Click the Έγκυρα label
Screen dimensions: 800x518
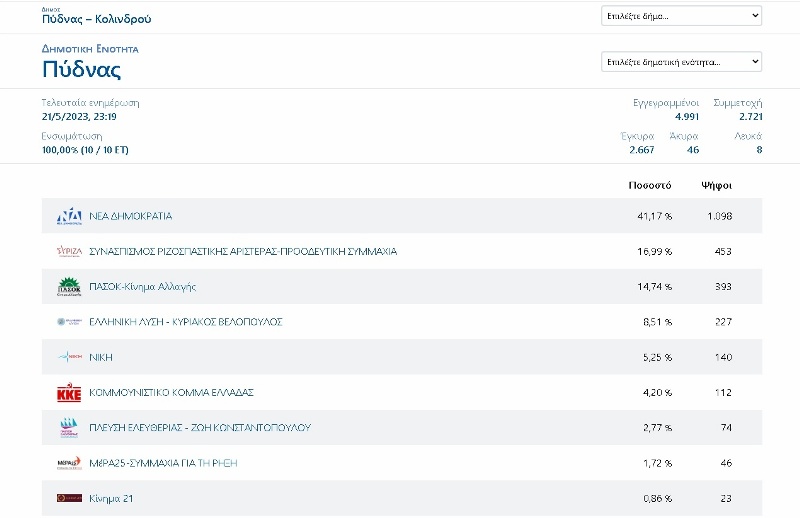[x=637, y=136]
